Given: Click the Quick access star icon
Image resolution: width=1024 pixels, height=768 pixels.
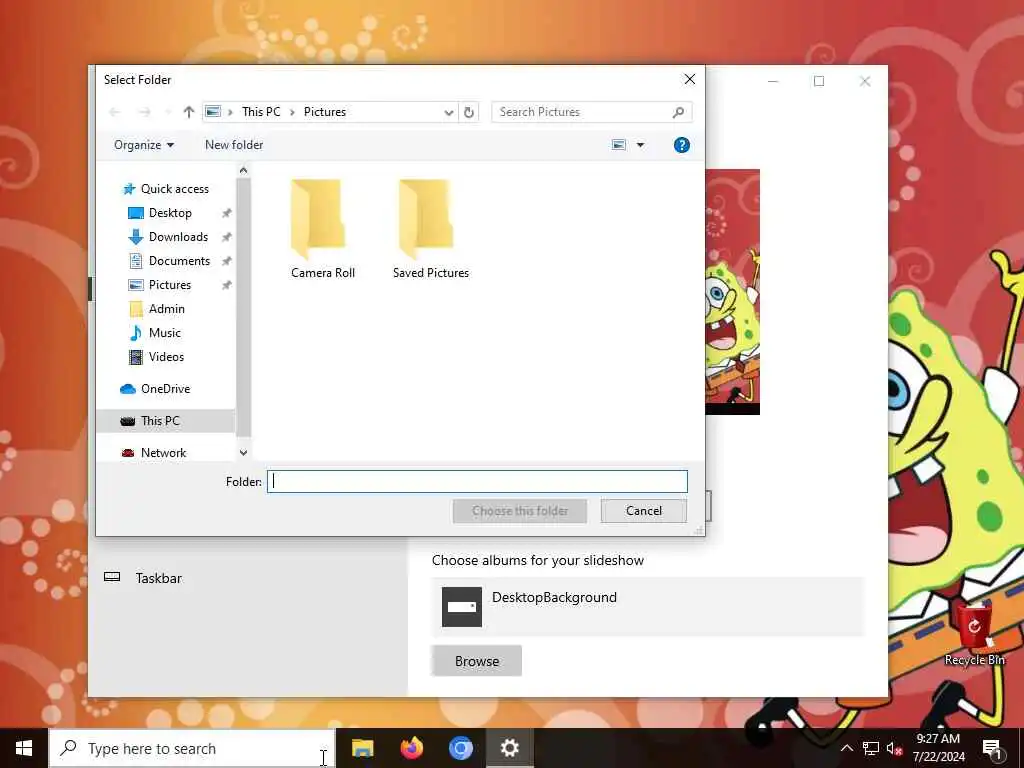Looking at the screenshot, I should [x=129, y=189].
